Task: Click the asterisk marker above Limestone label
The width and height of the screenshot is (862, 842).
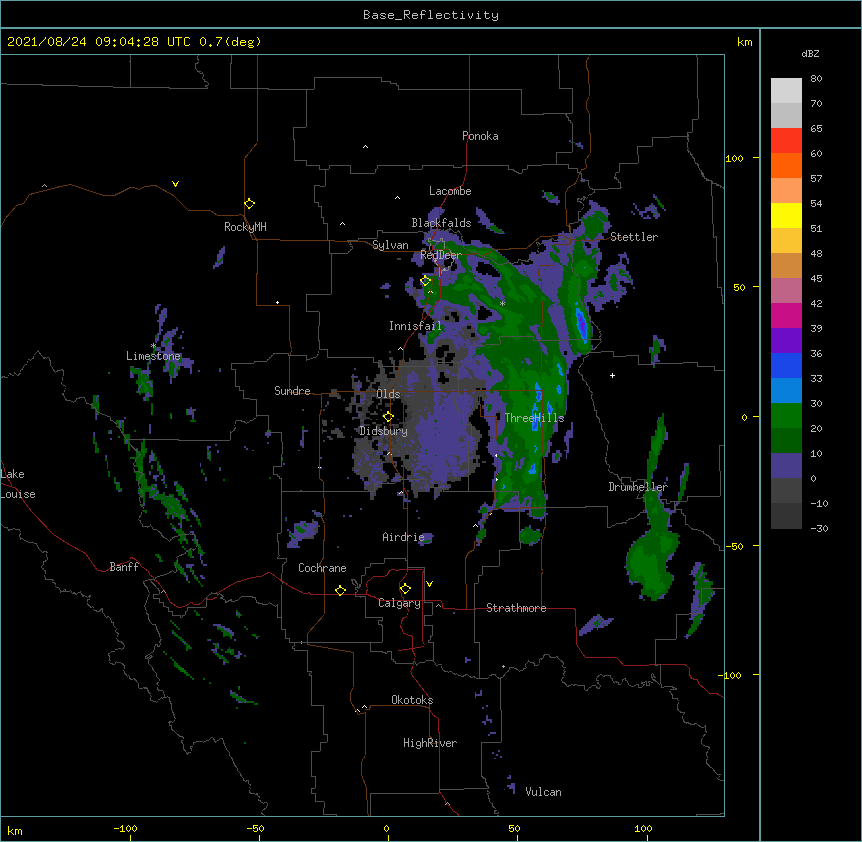Action: coord(153,346)
